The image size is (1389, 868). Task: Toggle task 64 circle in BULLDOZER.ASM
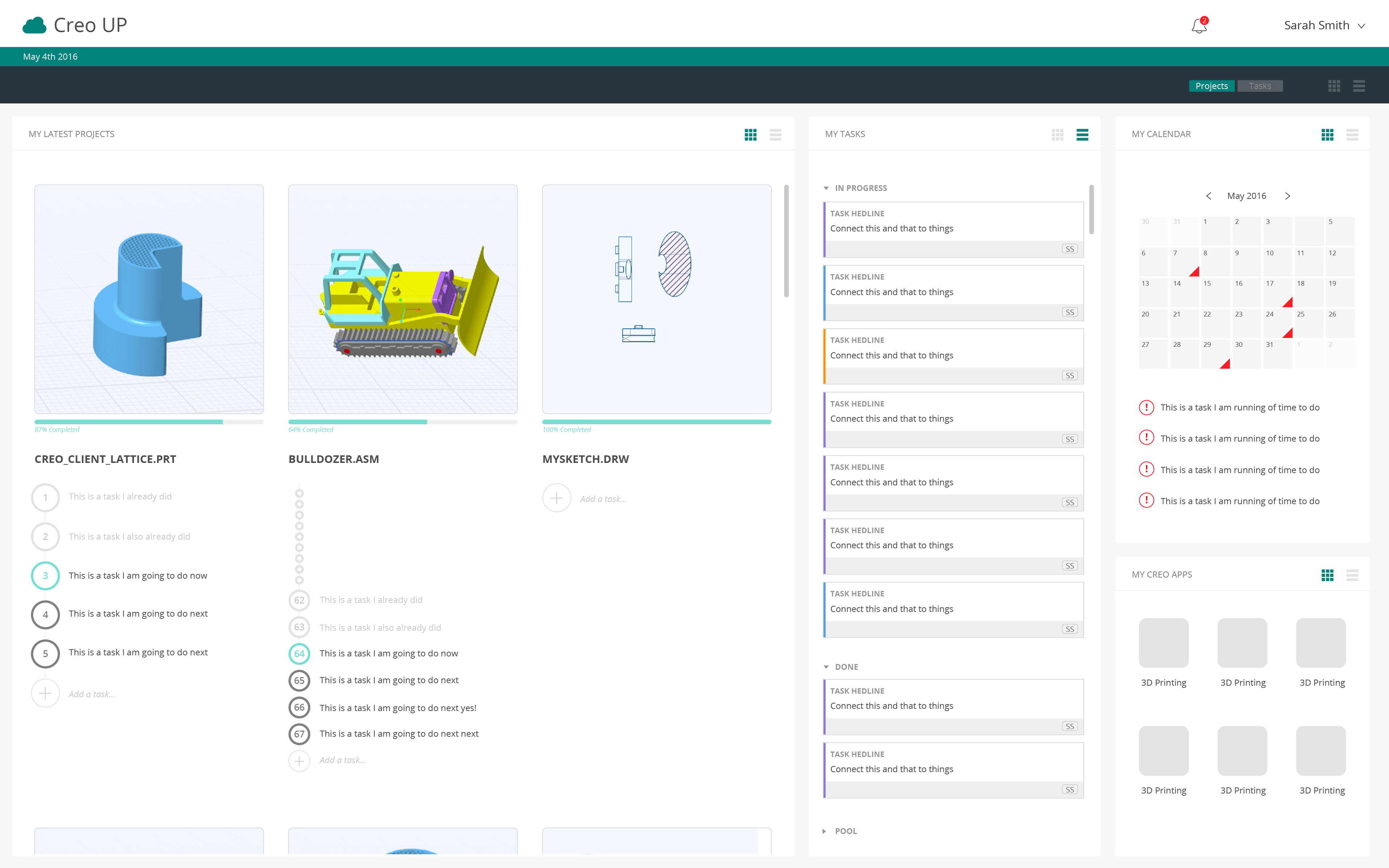pos(299,653)
